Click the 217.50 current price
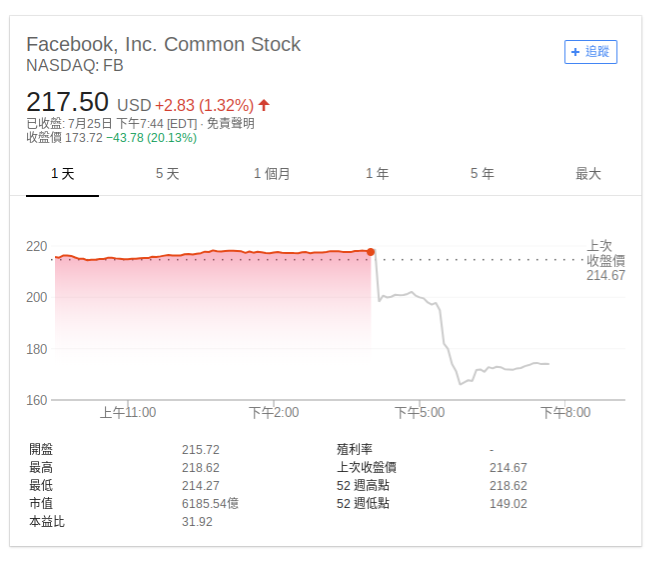 pyautogui.click(x=67, y=102)
